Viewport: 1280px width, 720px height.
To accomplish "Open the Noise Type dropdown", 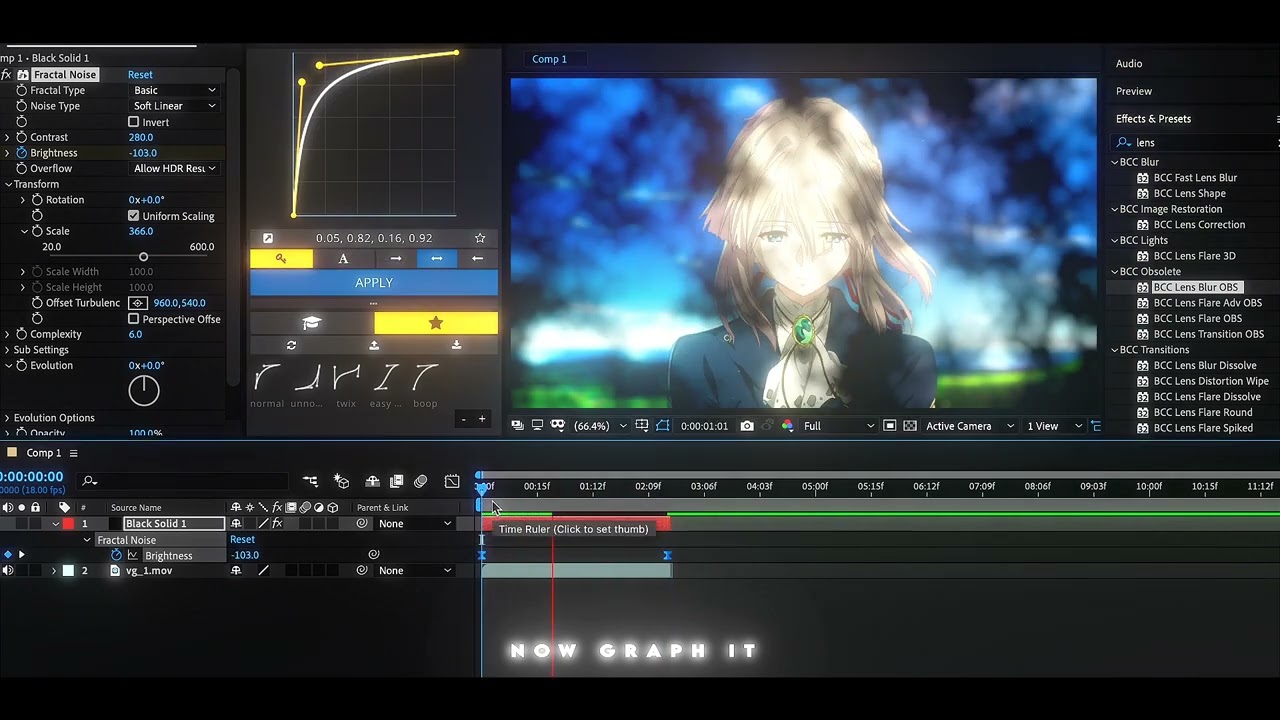I will [174, 106].
